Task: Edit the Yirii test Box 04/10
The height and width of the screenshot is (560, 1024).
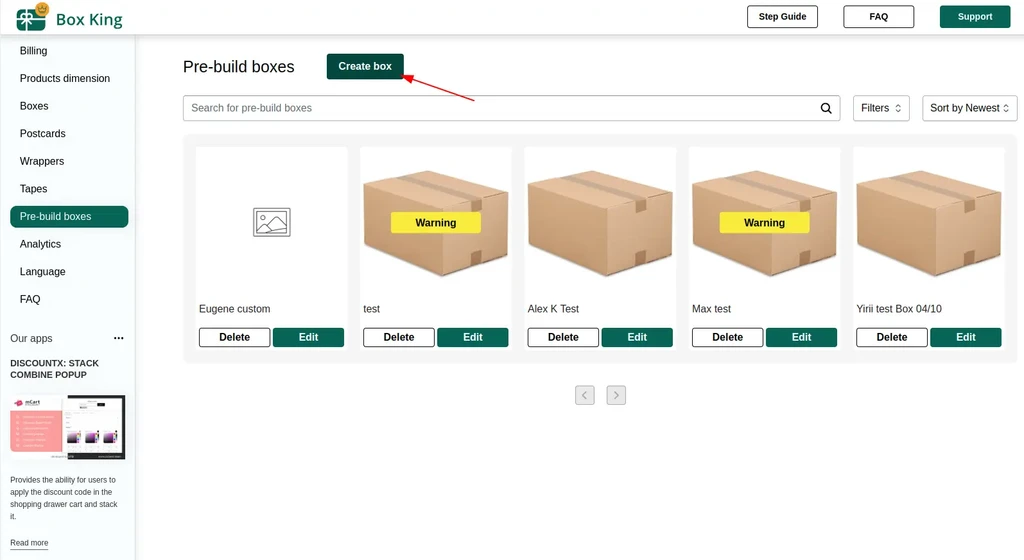Action: coord(966,337)
